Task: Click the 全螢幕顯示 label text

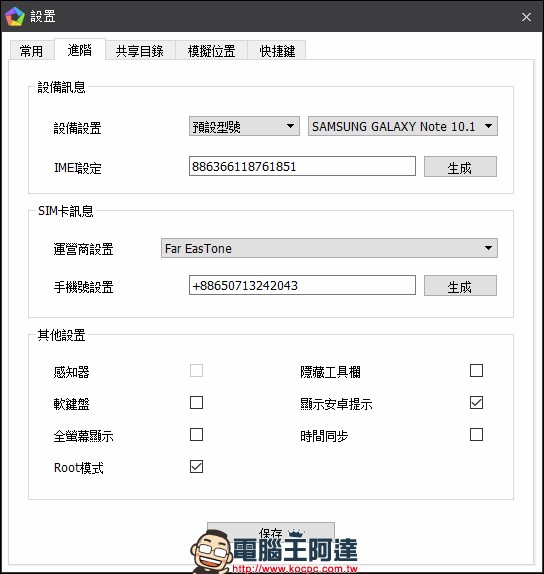Action: (x=83, y=436)
